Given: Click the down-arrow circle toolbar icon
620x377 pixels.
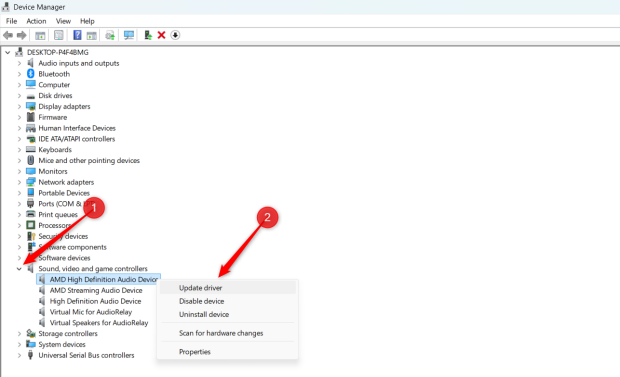Looking at the screenshot, I should [x=175, y=35].
